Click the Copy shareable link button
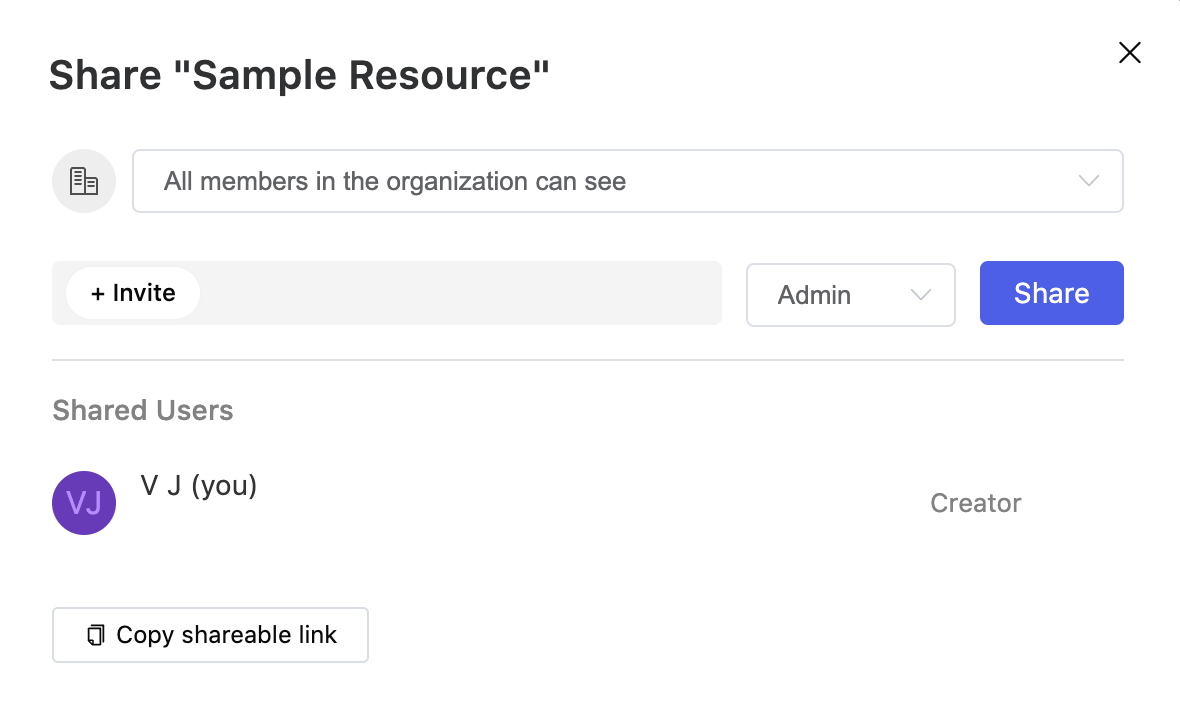This screenshot has height=714, width=1180. [210, 635]
